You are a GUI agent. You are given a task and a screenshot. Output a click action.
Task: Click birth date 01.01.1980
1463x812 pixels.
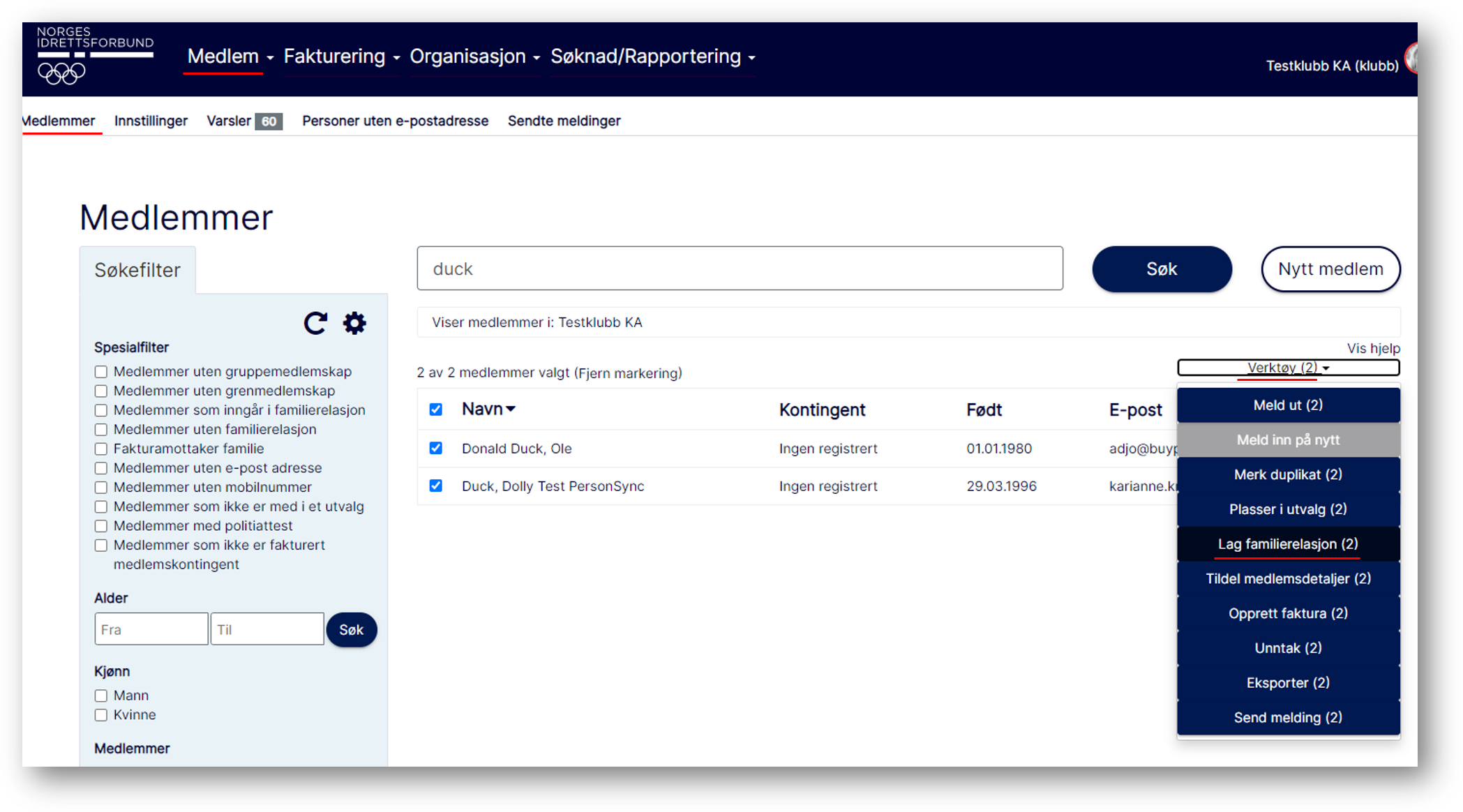998,449
